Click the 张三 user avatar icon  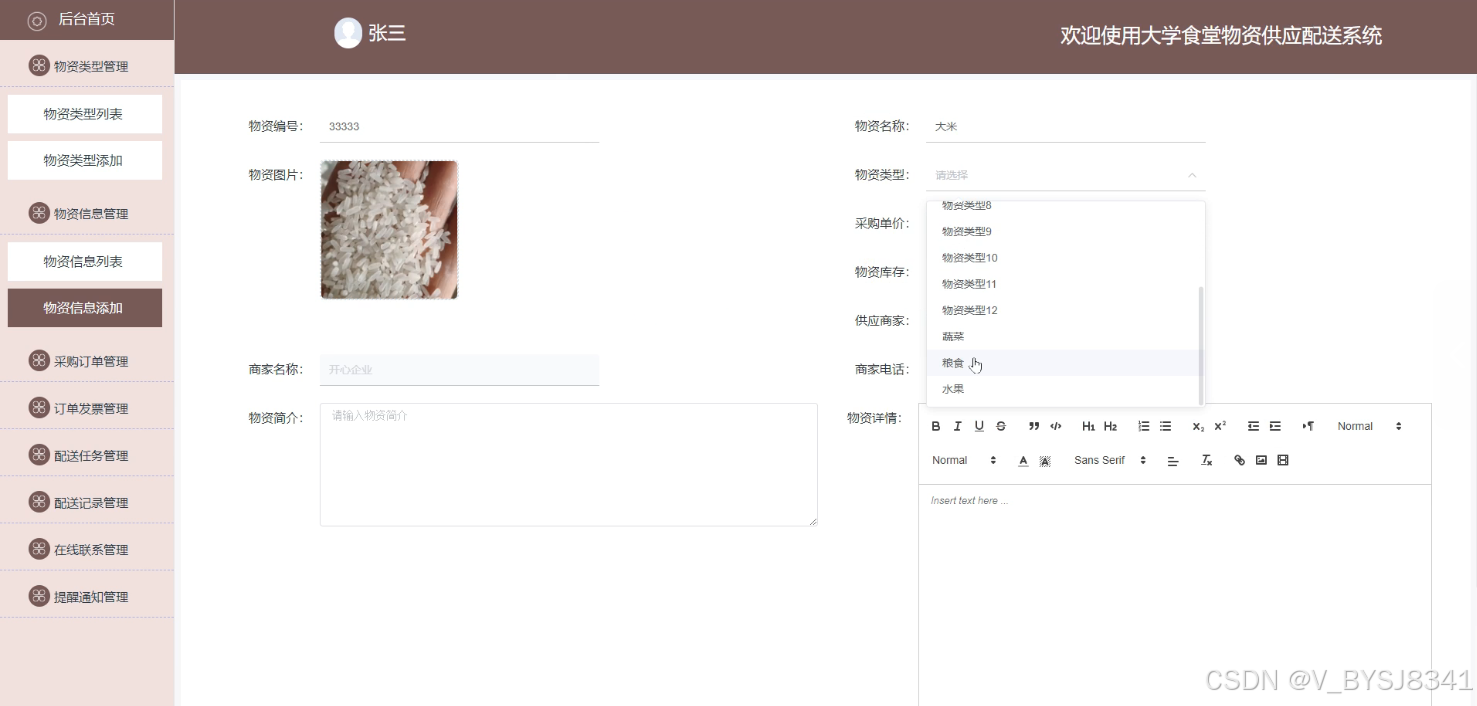pos(347,33)
